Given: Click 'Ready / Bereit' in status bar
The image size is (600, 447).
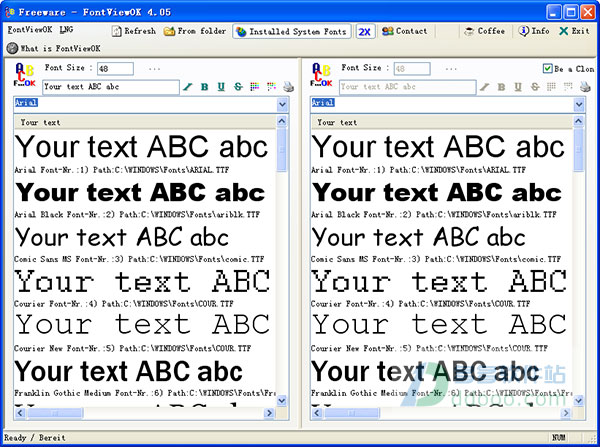Looking at the screenshot, I should pyautogui.click(x=35, y=437).
